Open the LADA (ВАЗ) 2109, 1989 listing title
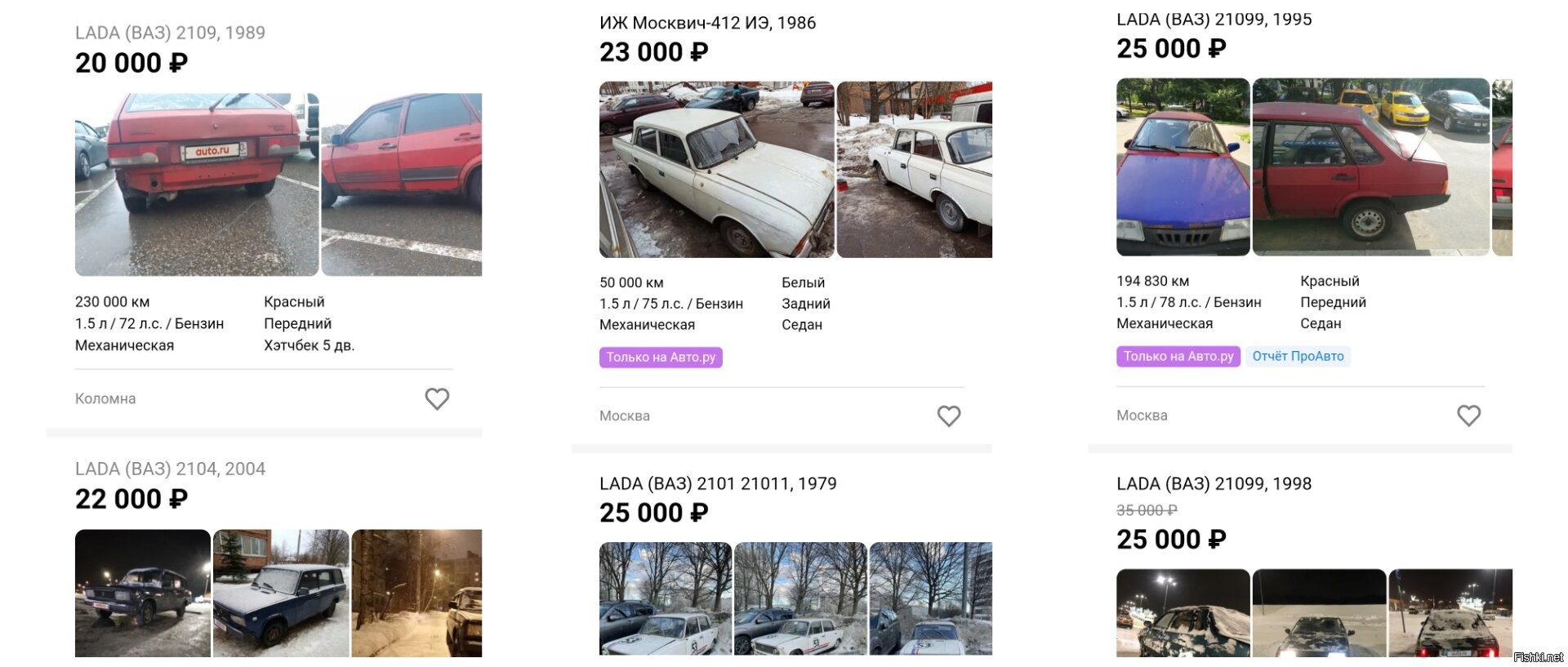 pyautogui.click(x=170, y=33)
